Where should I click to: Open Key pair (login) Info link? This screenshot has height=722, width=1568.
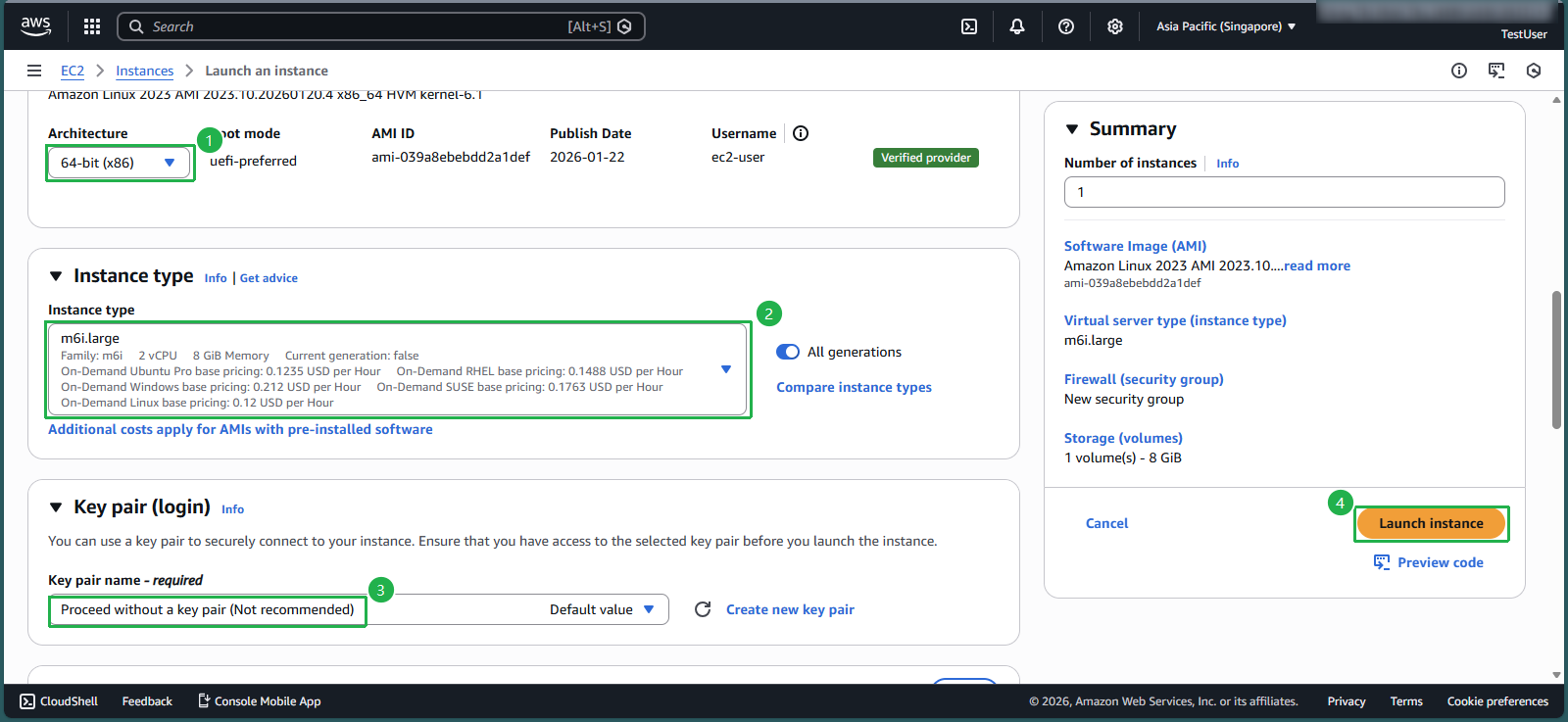coord(232,509)
